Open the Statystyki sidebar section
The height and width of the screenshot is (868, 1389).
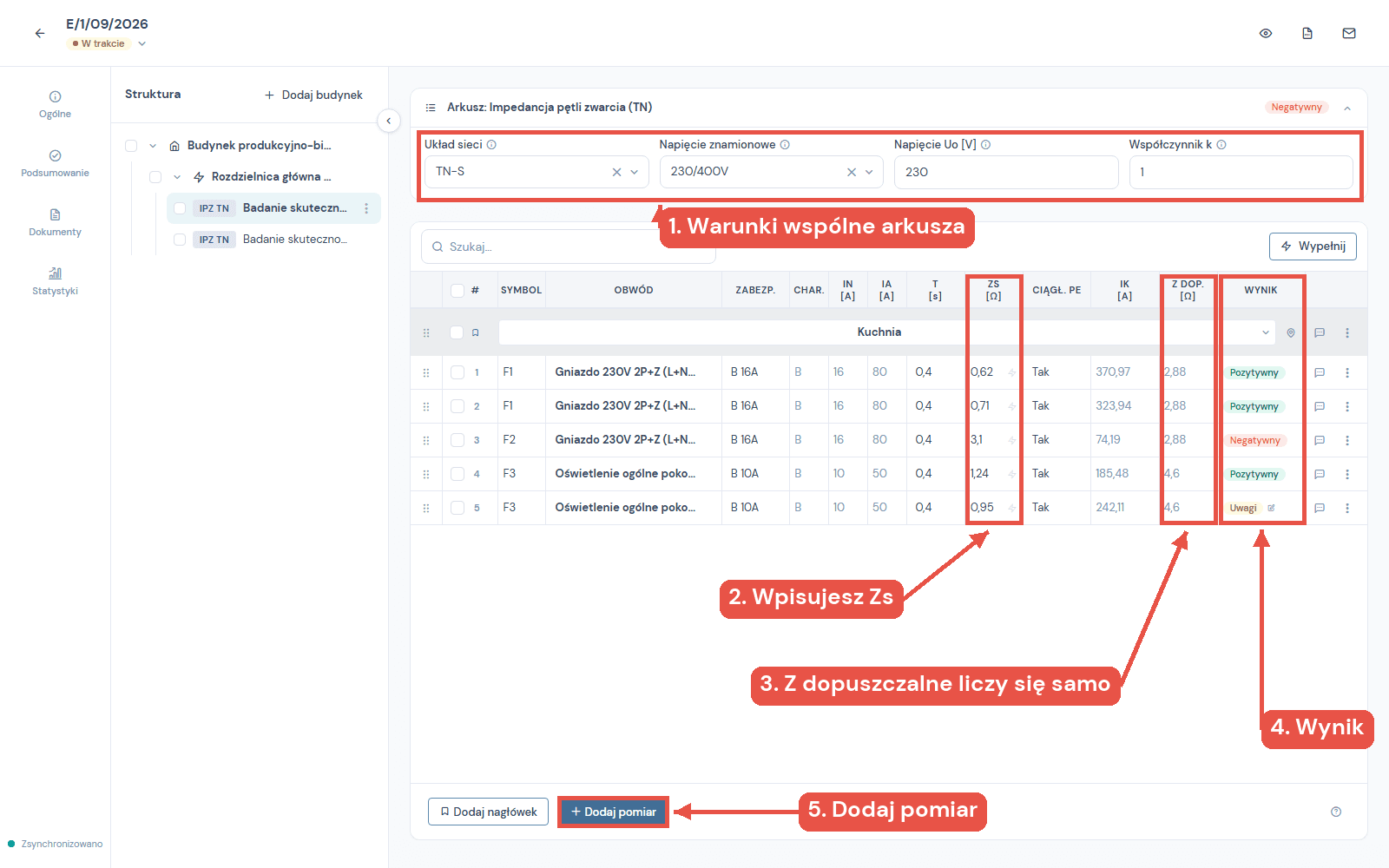[x=55, y=281]
